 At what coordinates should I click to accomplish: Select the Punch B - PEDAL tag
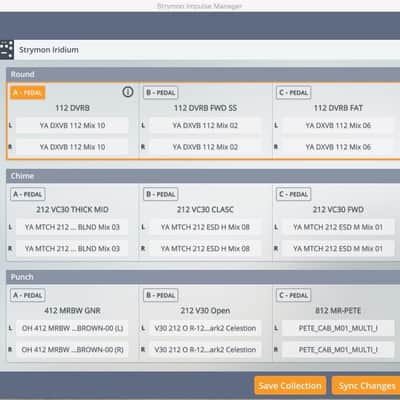click(161, 295)
